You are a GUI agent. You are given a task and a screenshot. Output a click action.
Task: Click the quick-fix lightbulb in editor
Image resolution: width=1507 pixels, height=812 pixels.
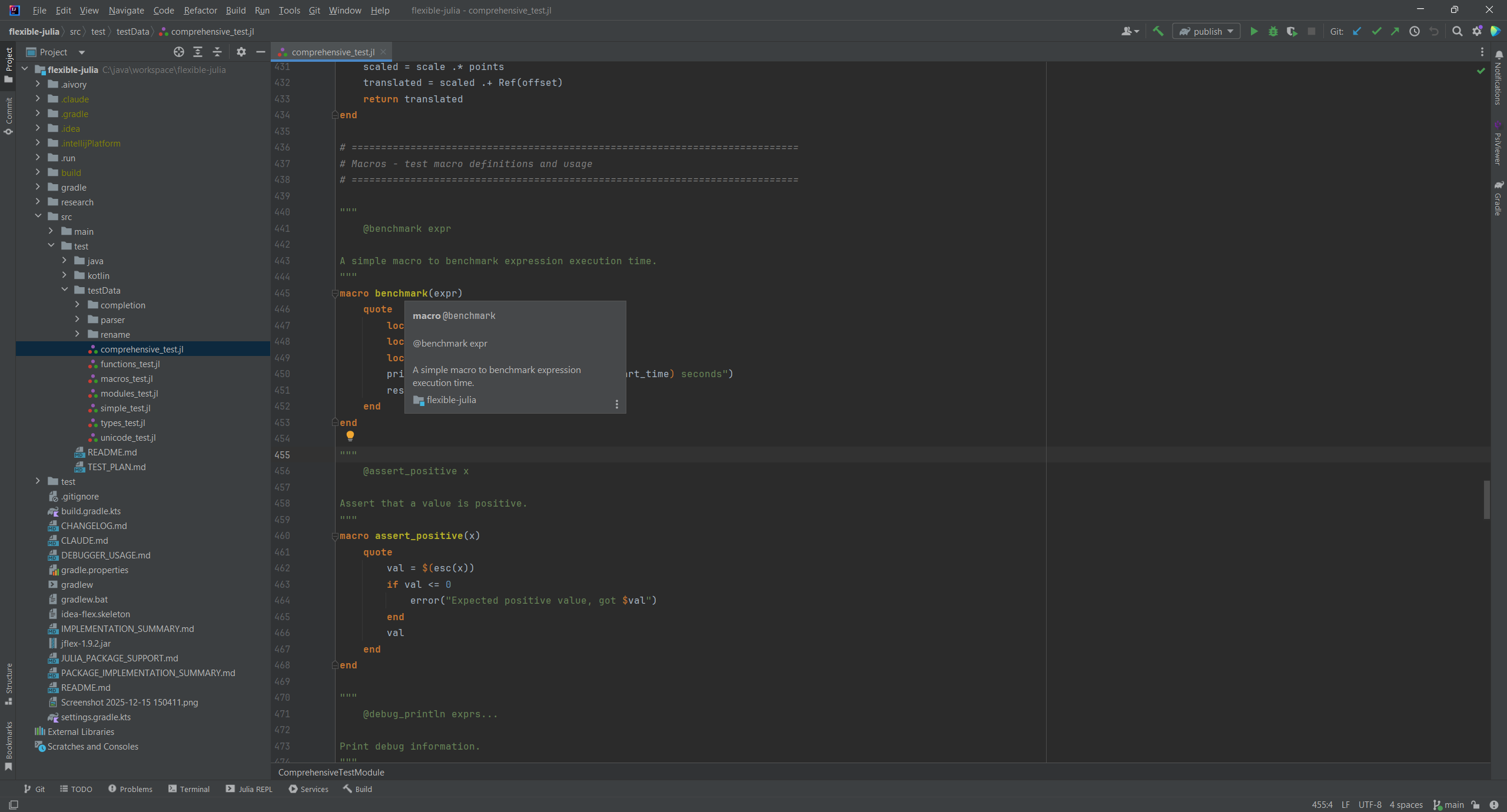pos(350,436)
